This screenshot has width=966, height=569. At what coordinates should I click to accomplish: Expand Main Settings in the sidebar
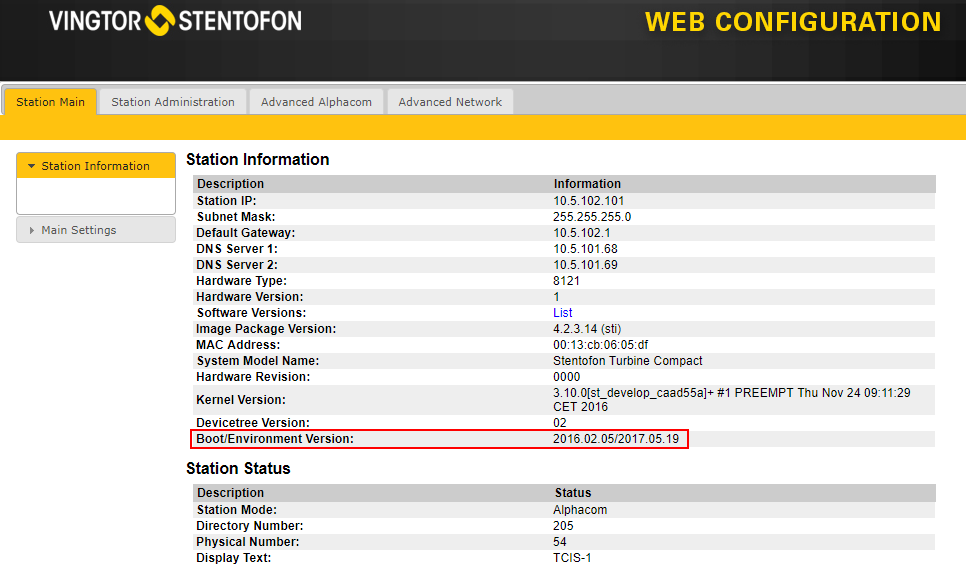click(x=79, y=230)
